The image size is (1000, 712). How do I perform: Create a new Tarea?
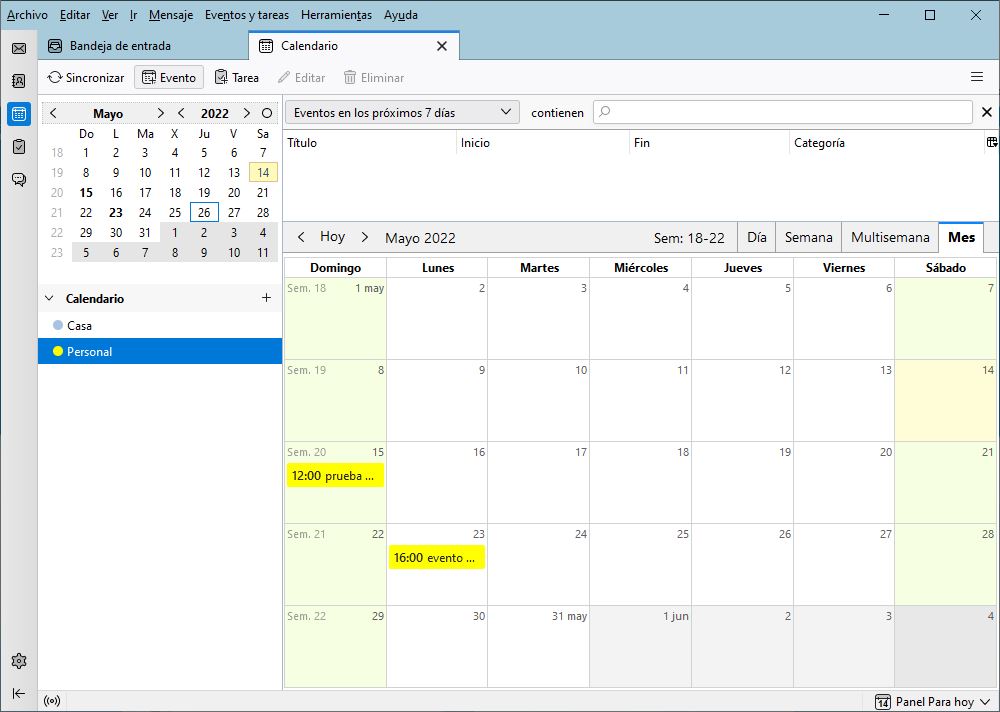point(236,77)
